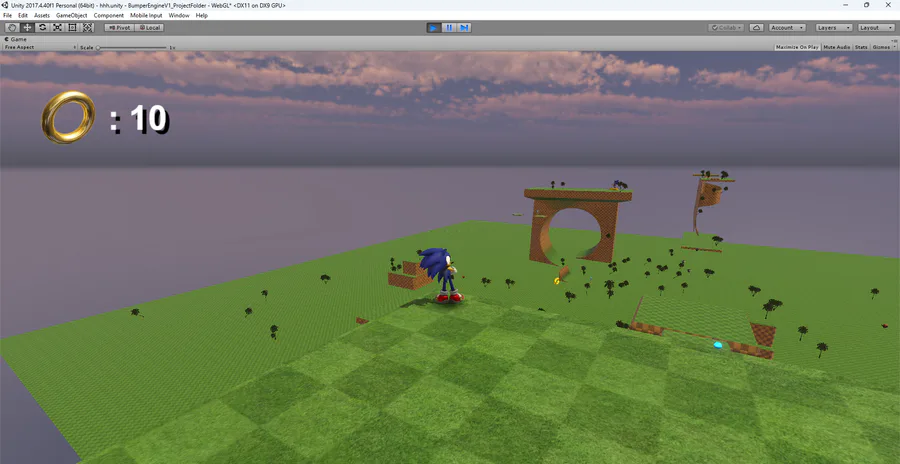Open the cloud Services panel
Screen dimensions: 900x464
point(756,28)
